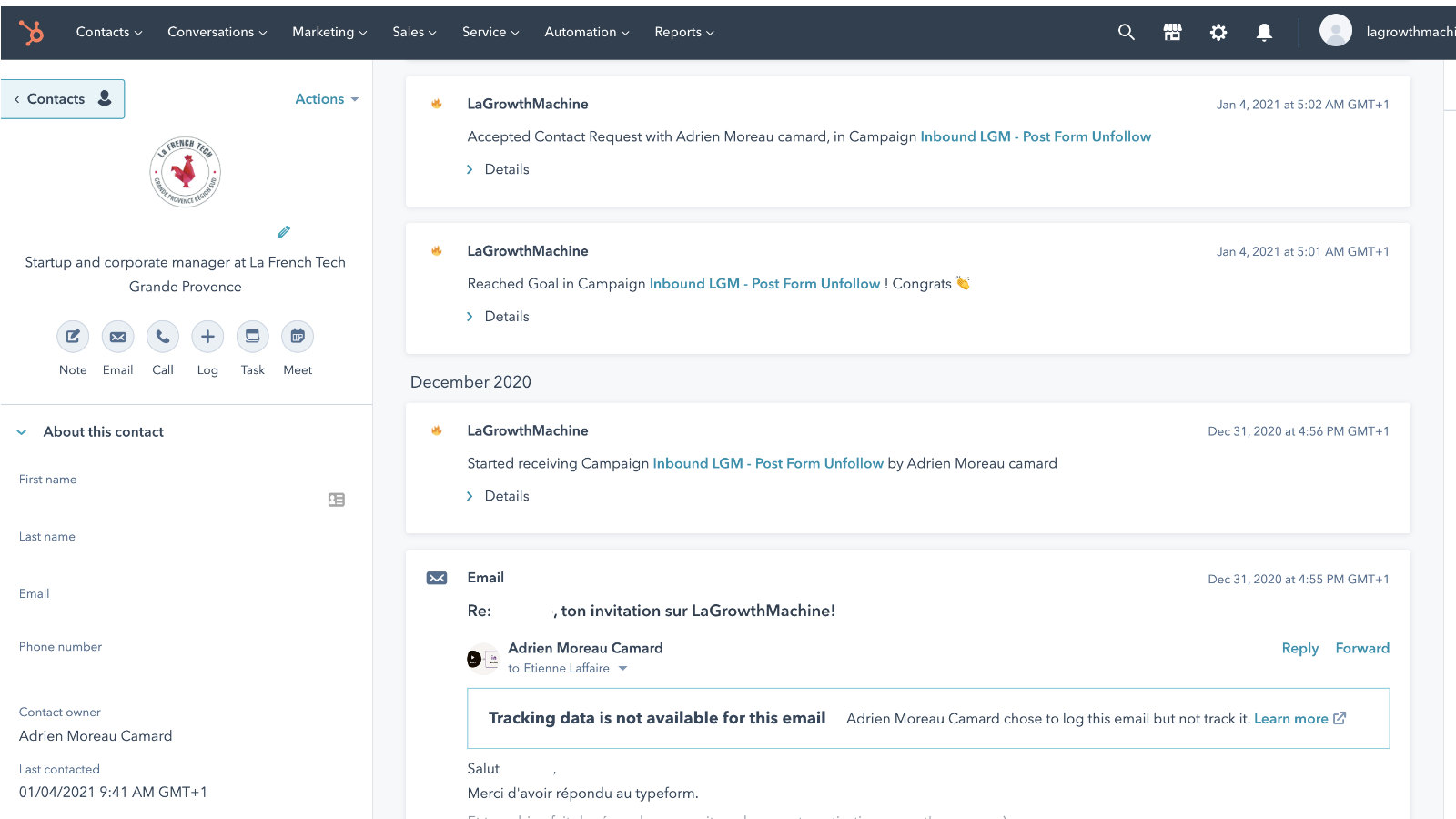Image resolution: width=1456 pixels, height=819 pixels.
Task: Select the Call icon for this contact
Action: pyautogui.click(x=162, y=336)
